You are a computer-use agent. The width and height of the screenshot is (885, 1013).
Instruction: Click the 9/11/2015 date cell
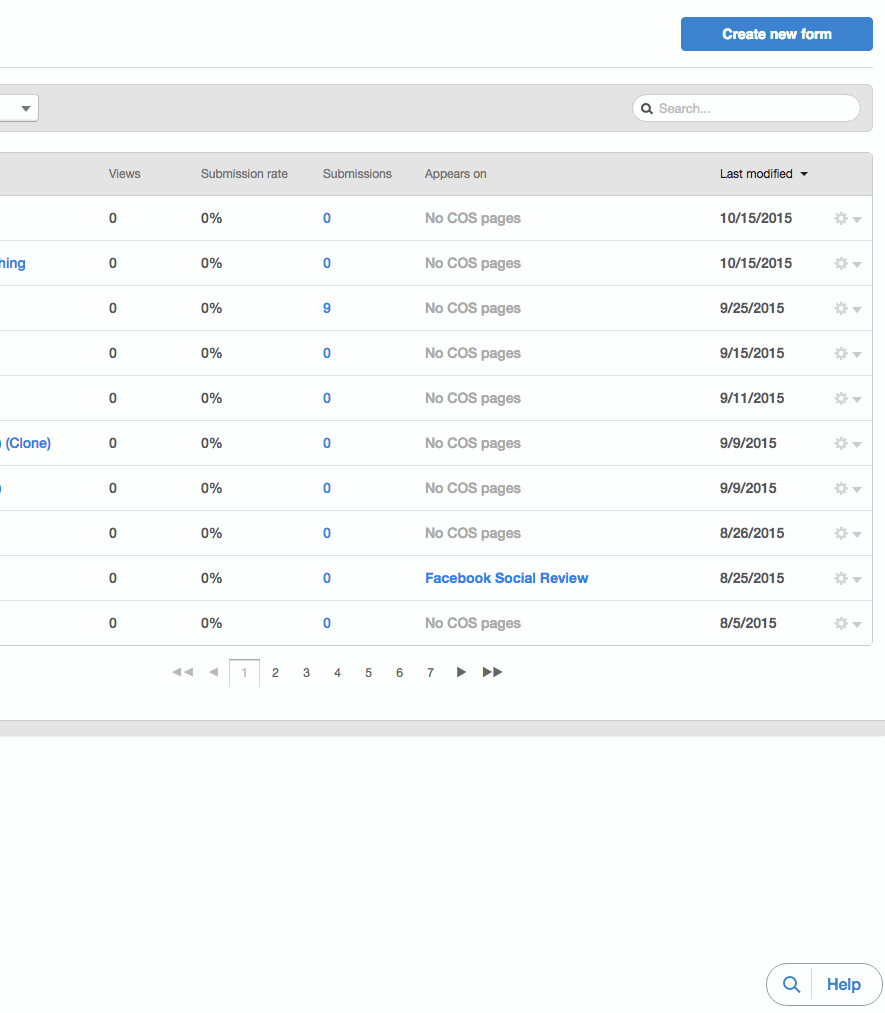pos(752,398)
